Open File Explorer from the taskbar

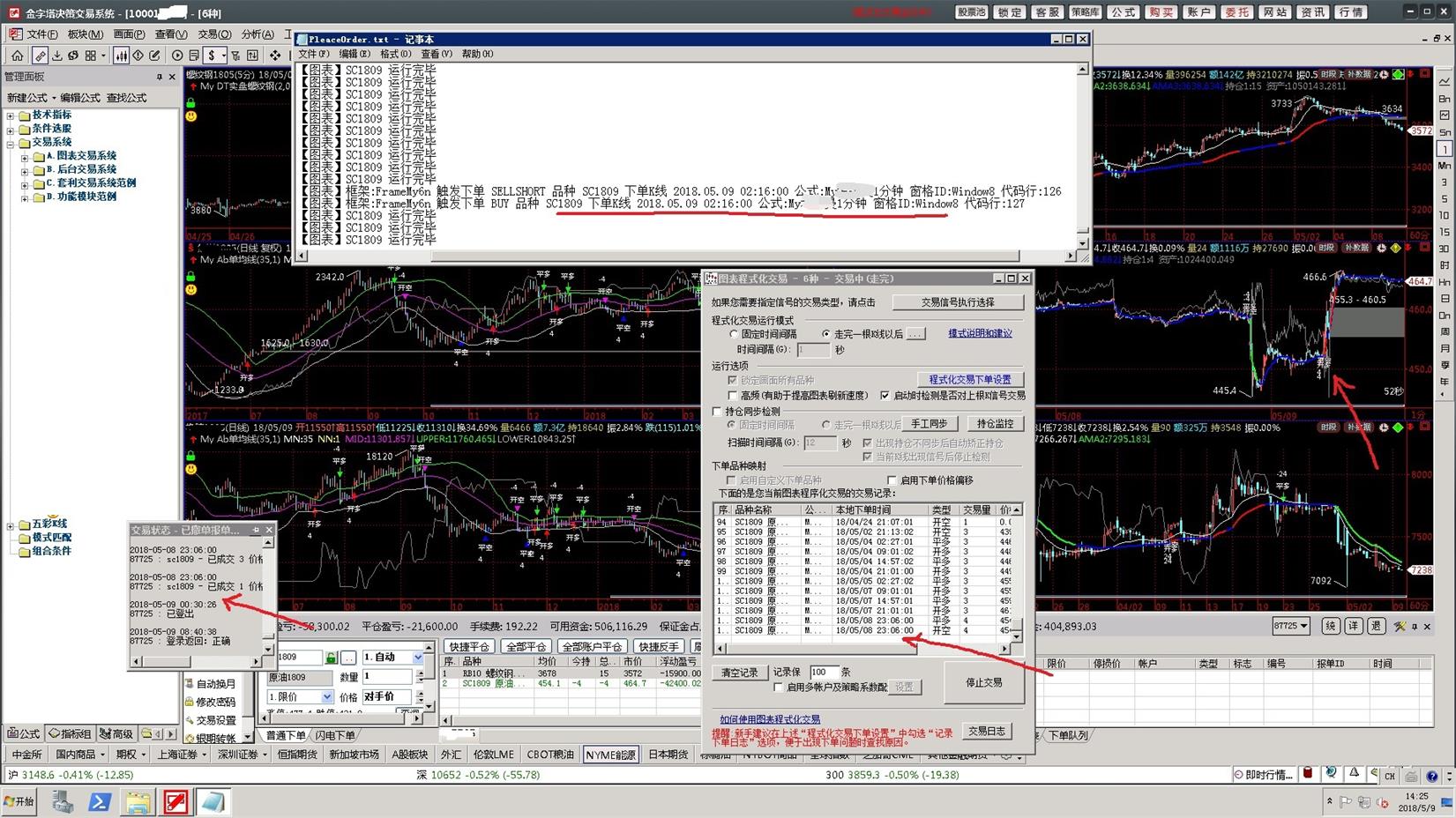[x=138, y=801]
